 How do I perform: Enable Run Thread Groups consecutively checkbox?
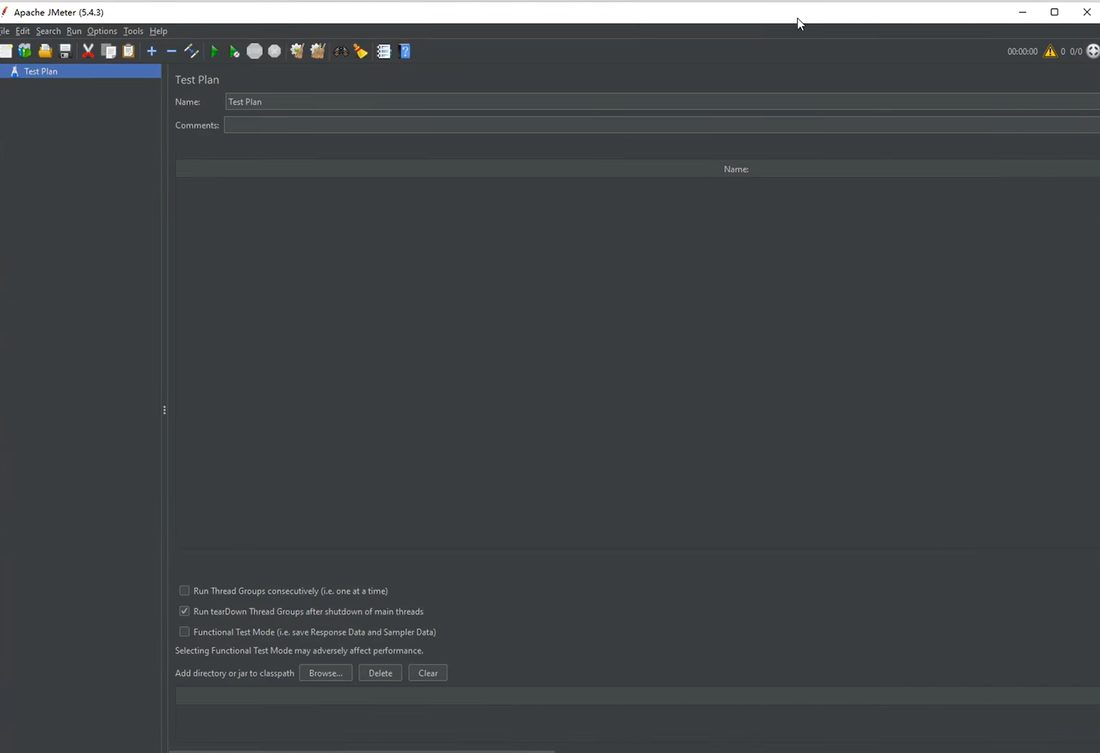(x=185, y=591)
